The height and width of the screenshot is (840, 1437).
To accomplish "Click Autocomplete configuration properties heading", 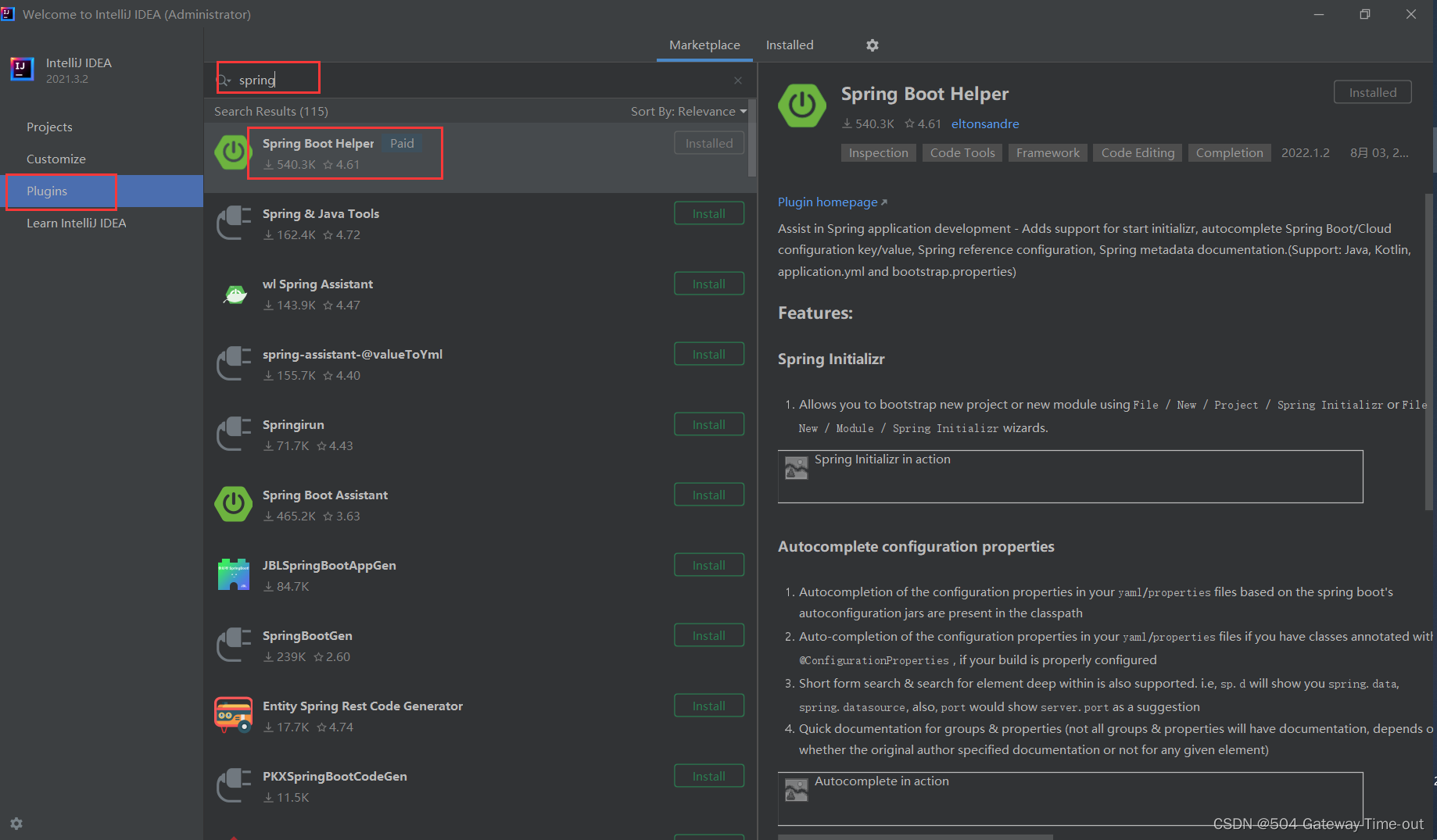I will pos(916,547).
